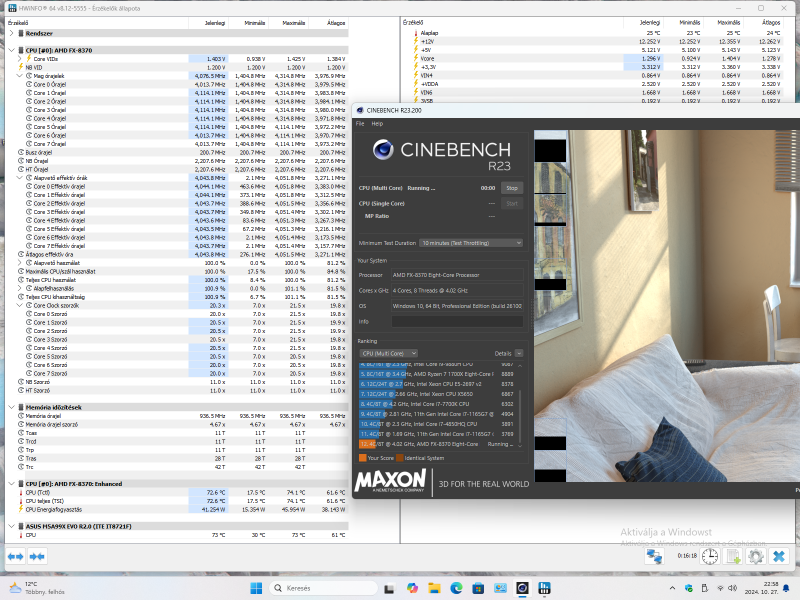
Task: Select the Memória órajel row
Action: (177, 416)
